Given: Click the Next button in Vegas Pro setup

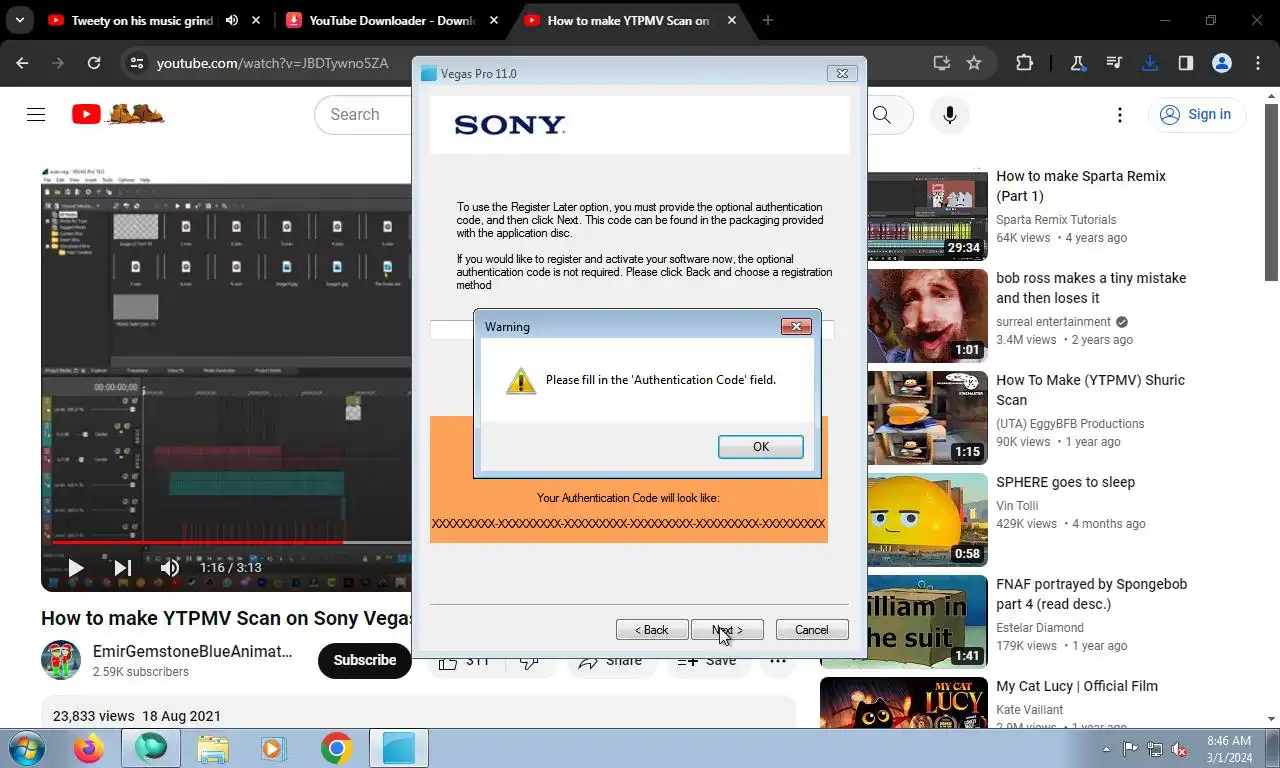Looking at the screenshot, I should coord(727,630).
